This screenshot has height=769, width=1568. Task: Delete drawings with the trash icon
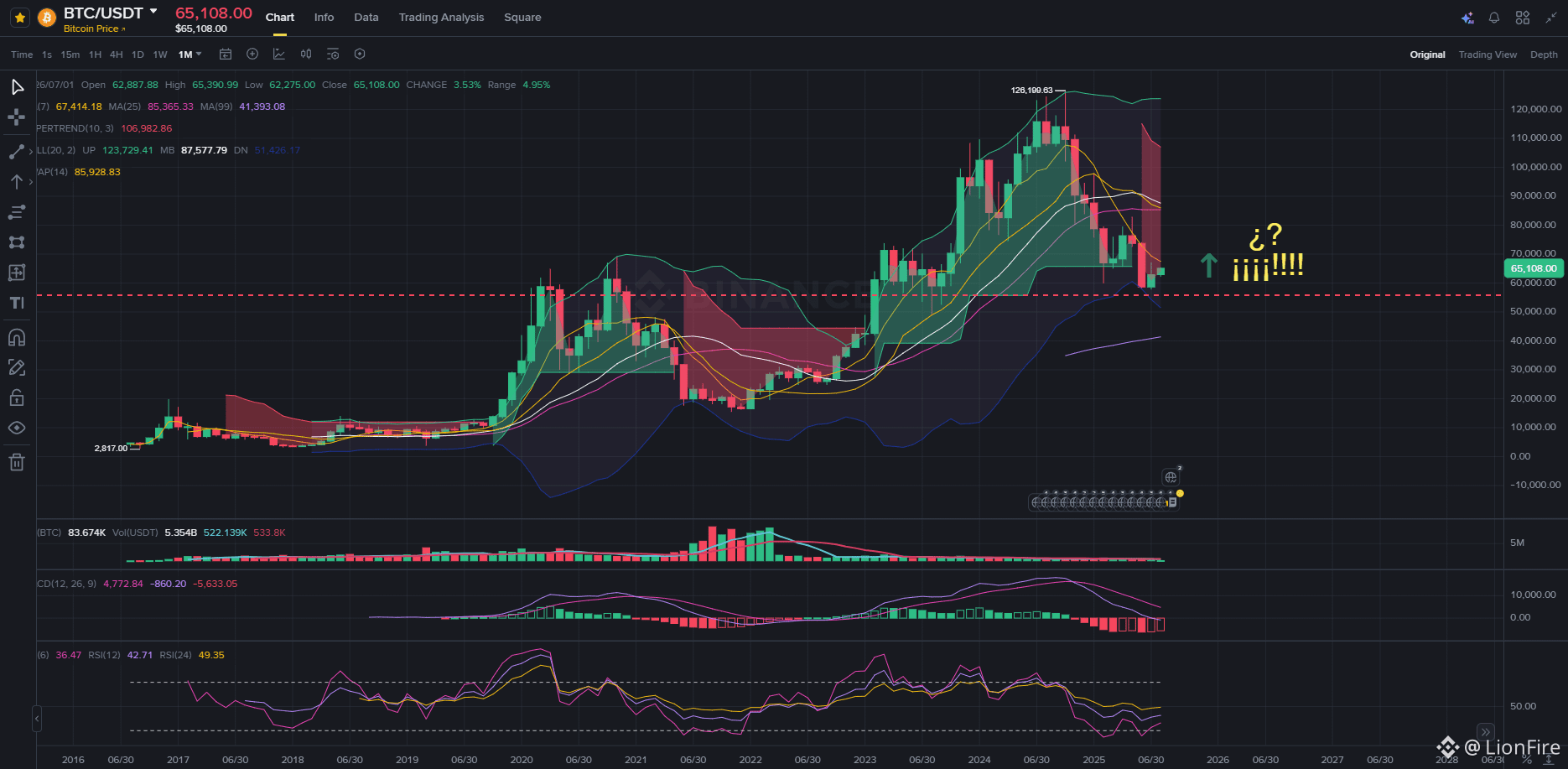click(17, 462)
